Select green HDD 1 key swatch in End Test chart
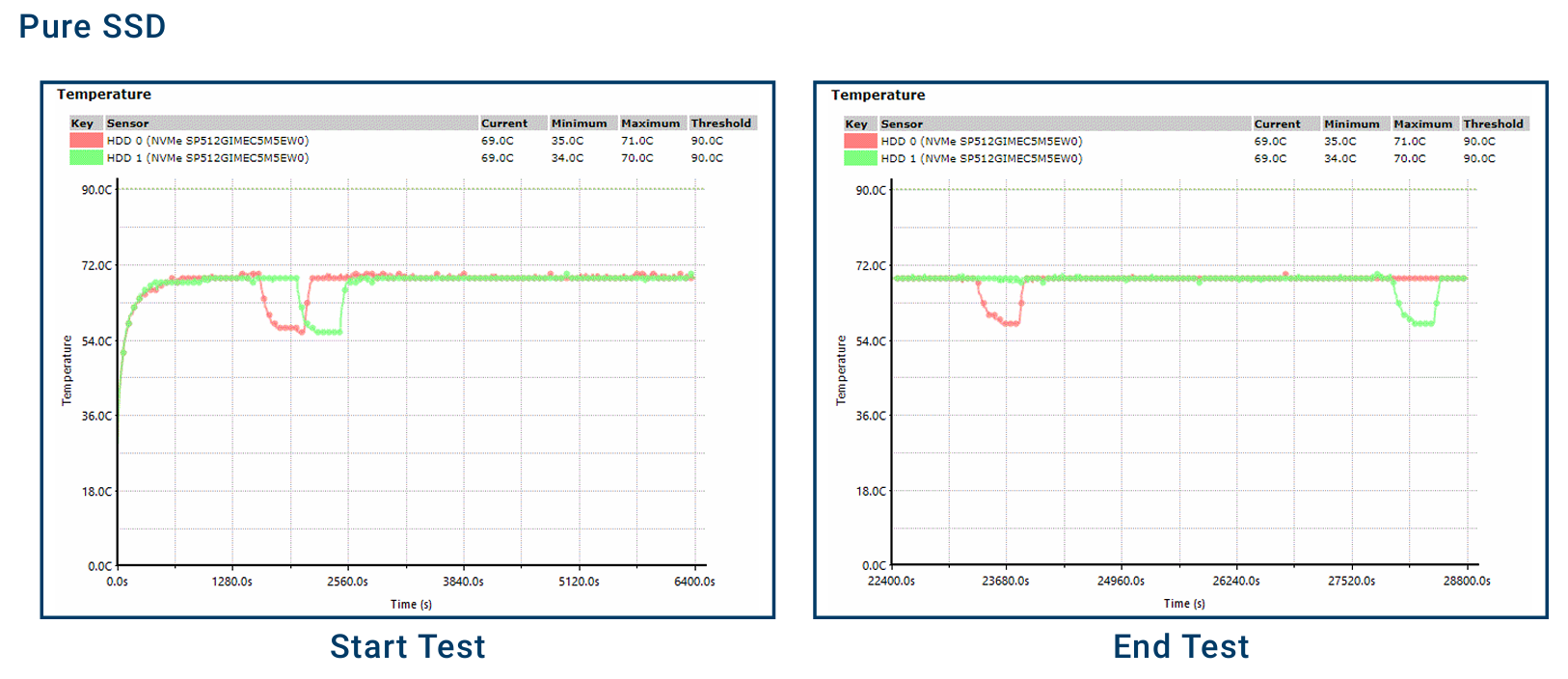The height and width of the screenshot is (679, 1568). (x=859, y=159)
